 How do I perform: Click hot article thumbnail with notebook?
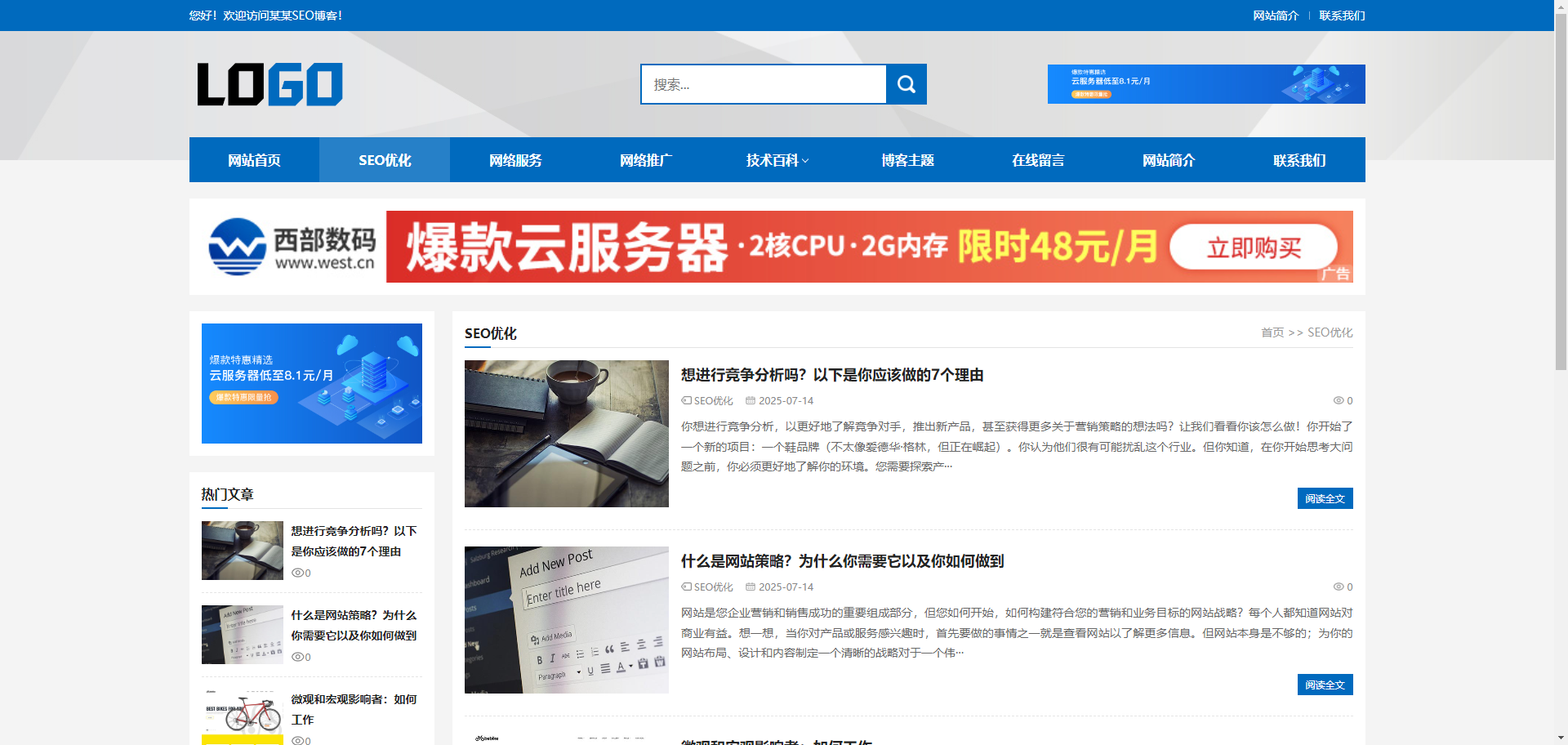[x=243, y=551]
